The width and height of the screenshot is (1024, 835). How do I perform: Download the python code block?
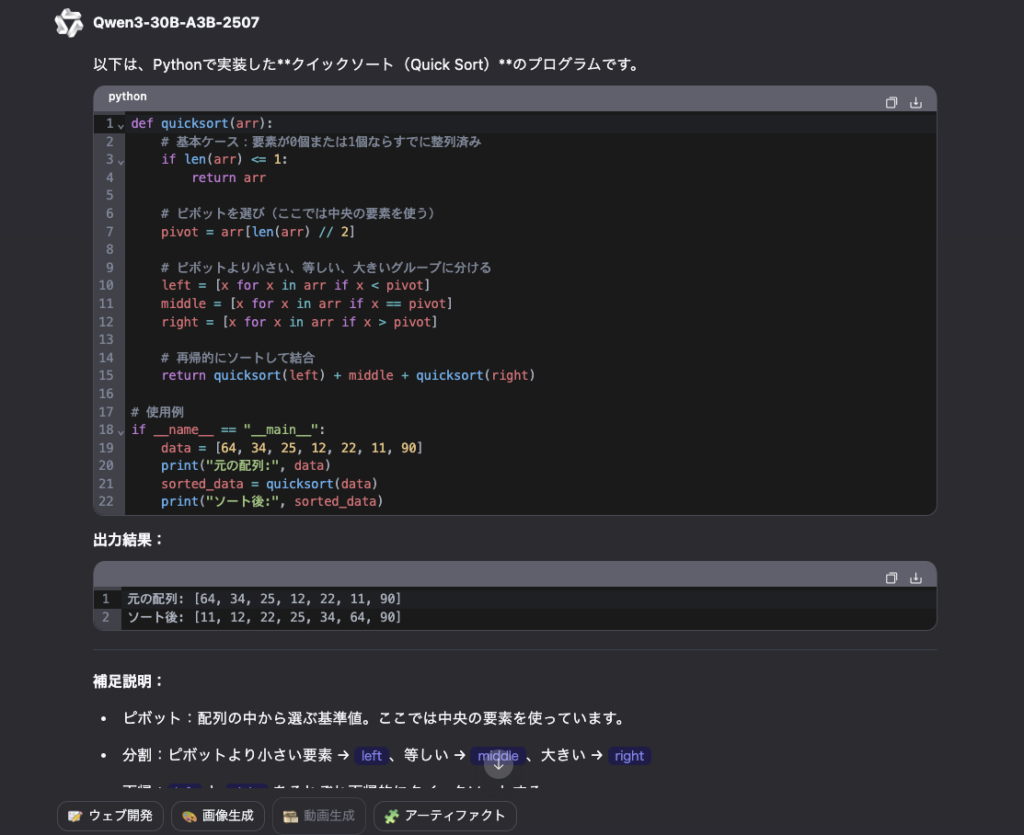tap(916, 102)
